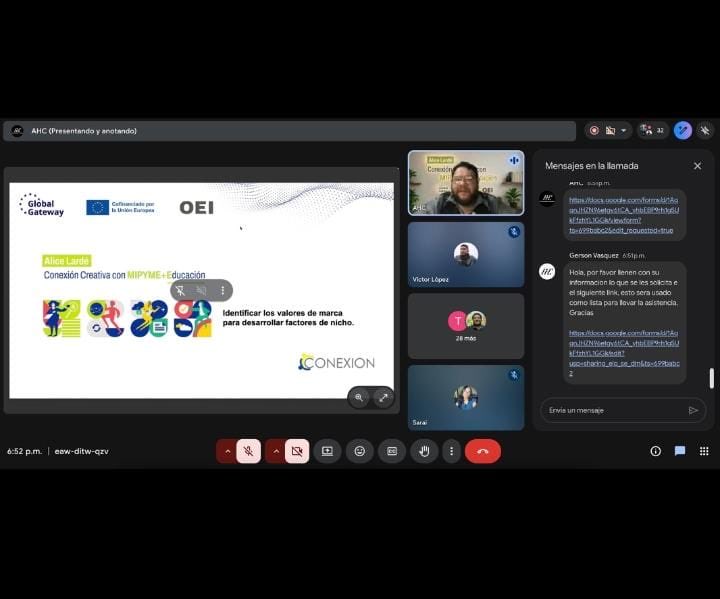Click the present screen button

point(327,452)
